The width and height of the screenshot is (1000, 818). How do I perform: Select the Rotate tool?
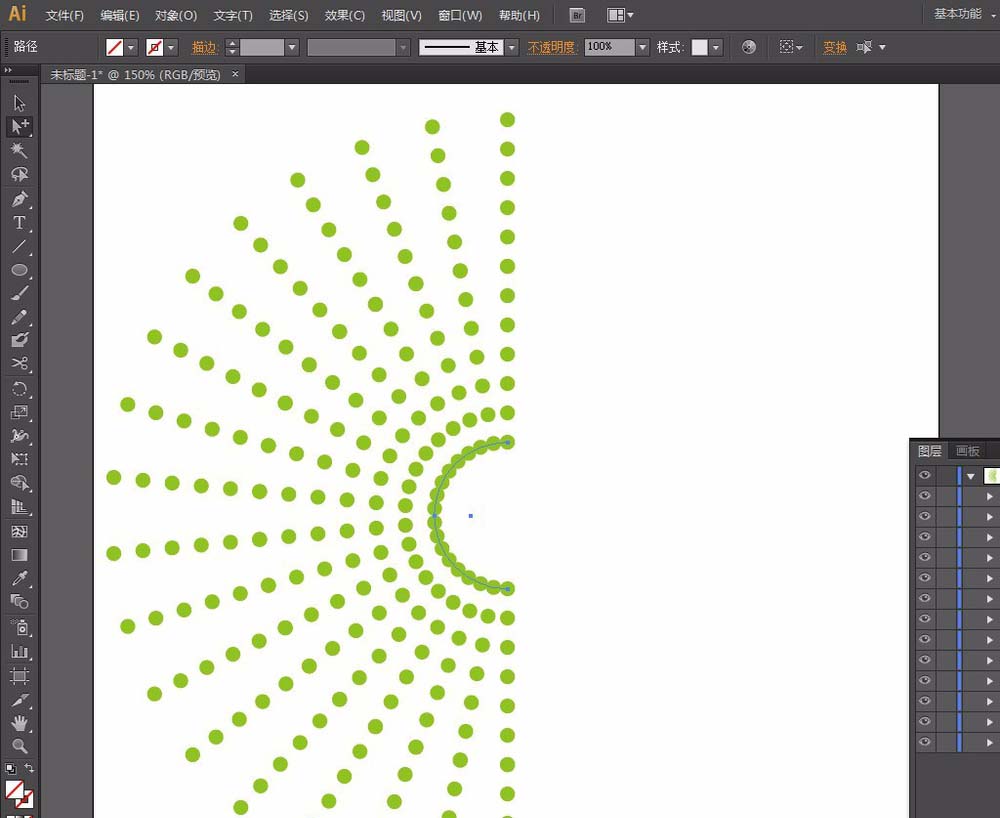coord(19,389)
